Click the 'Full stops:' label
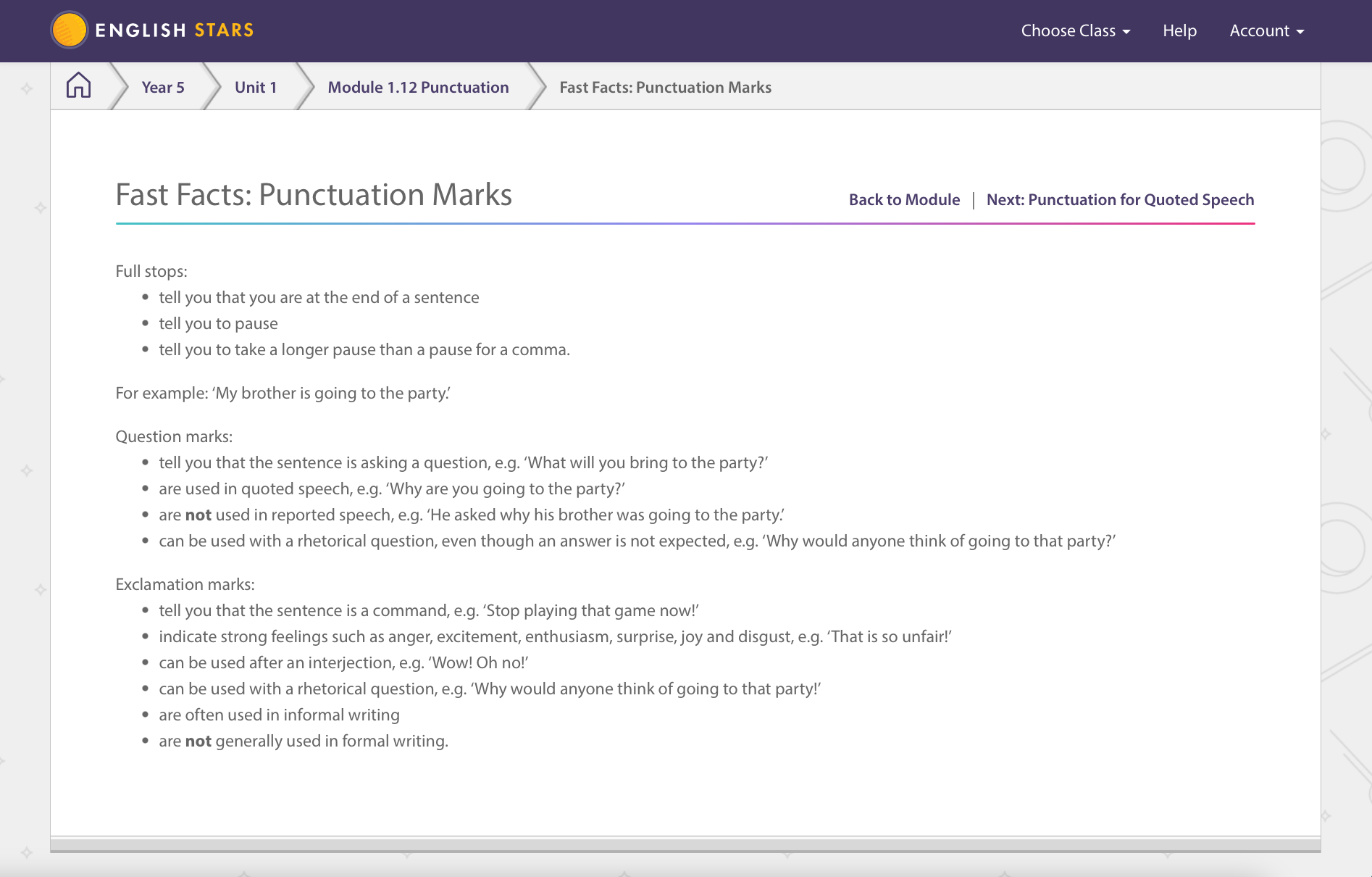This screenshot has height=877, width=1372. click(x=151, y=271)
